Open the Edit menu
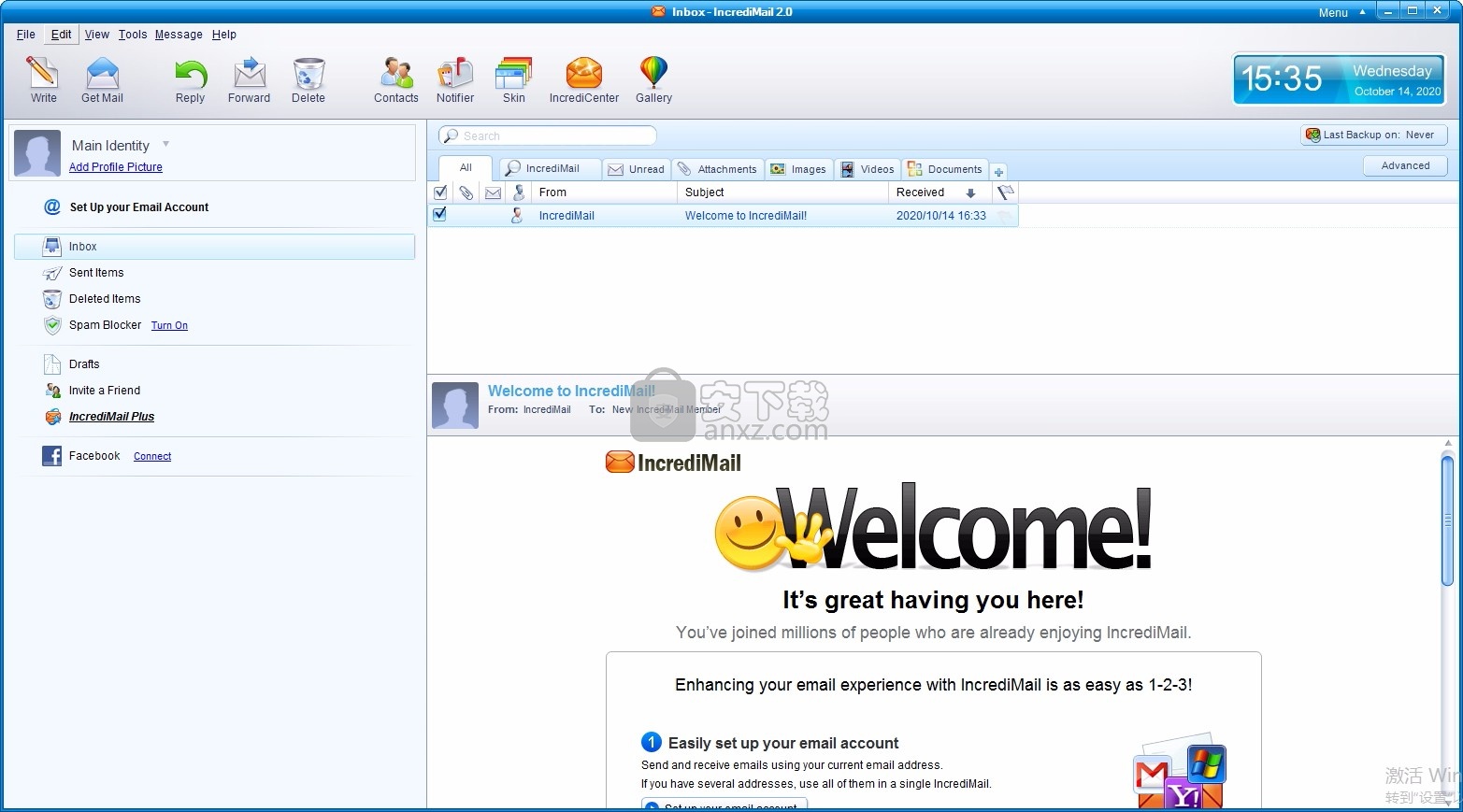 tap(62, 35)
